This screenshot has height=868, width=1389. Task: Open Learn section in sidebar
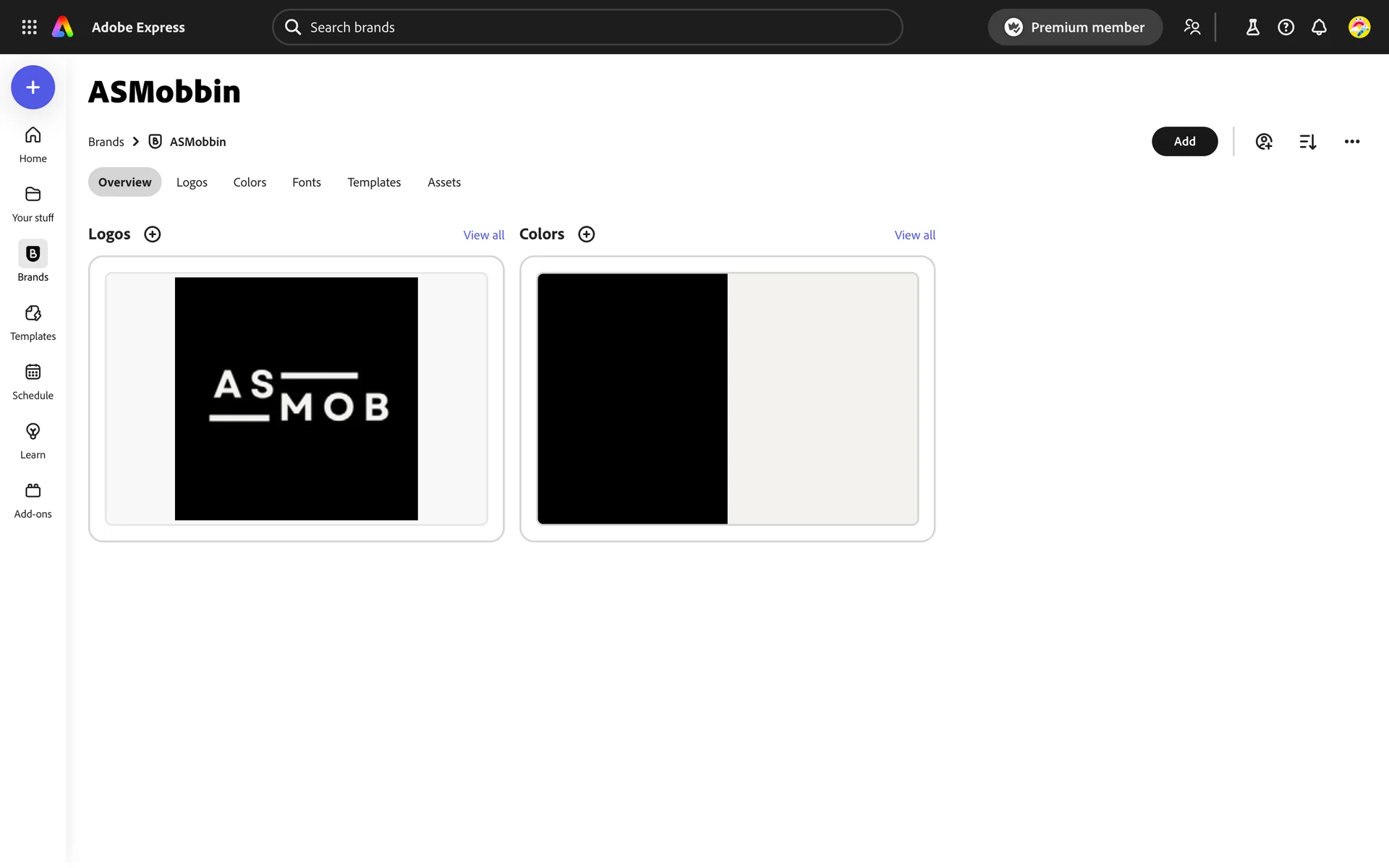pos(33,441)
